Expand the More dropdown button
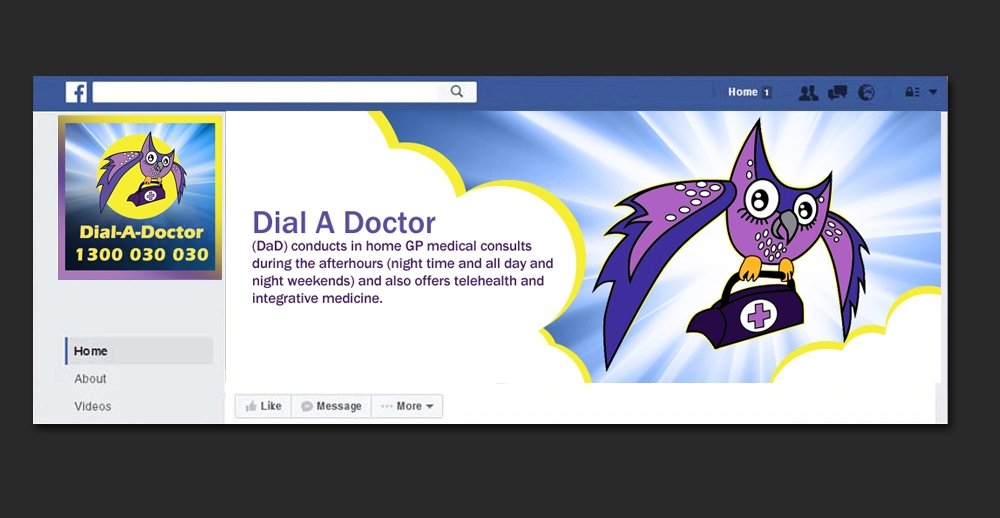This screenshot has height=518, width=1000. click(x=407, y=406)
